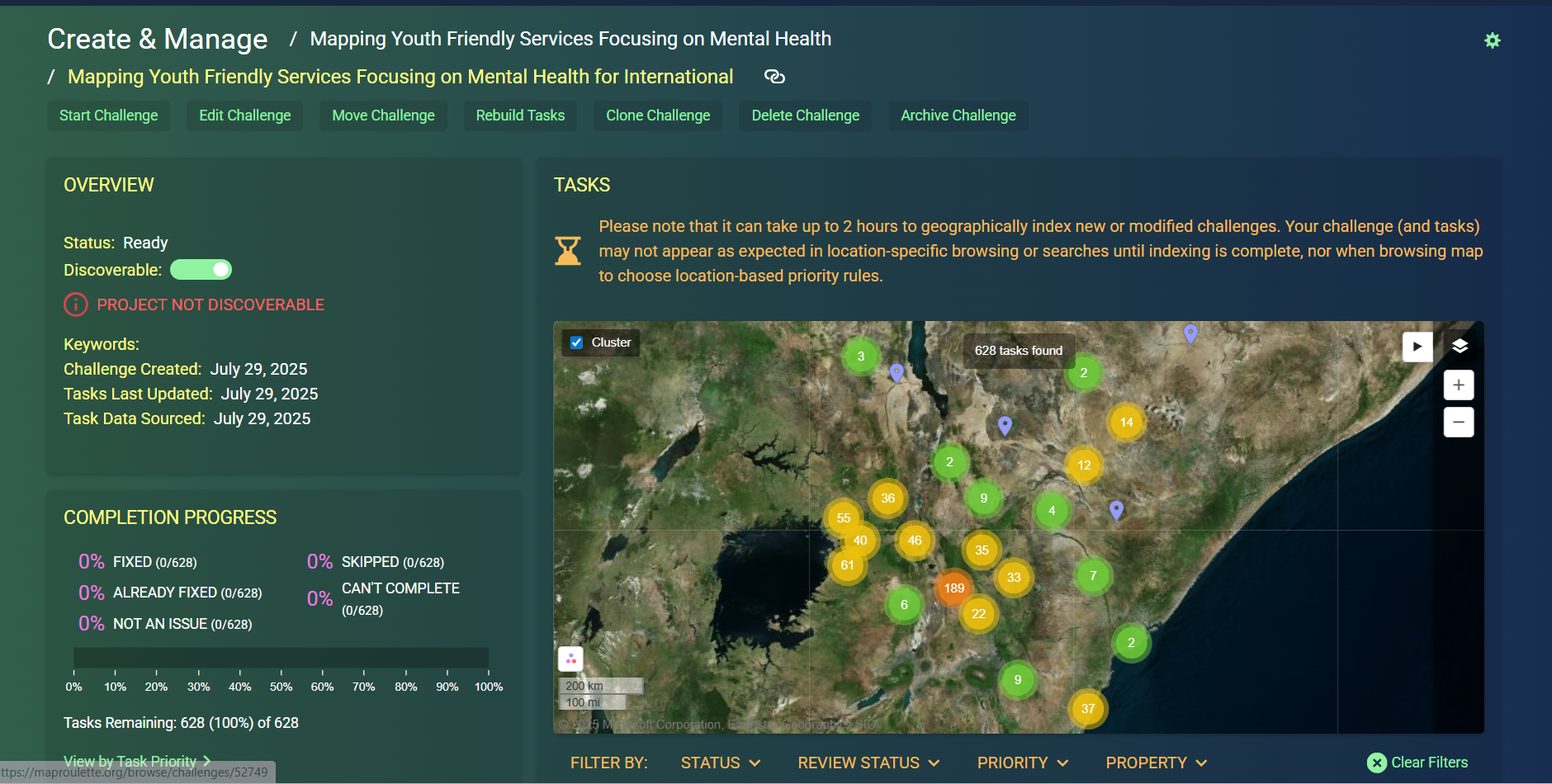Go to Create & Manage breadcrumb

158,39
